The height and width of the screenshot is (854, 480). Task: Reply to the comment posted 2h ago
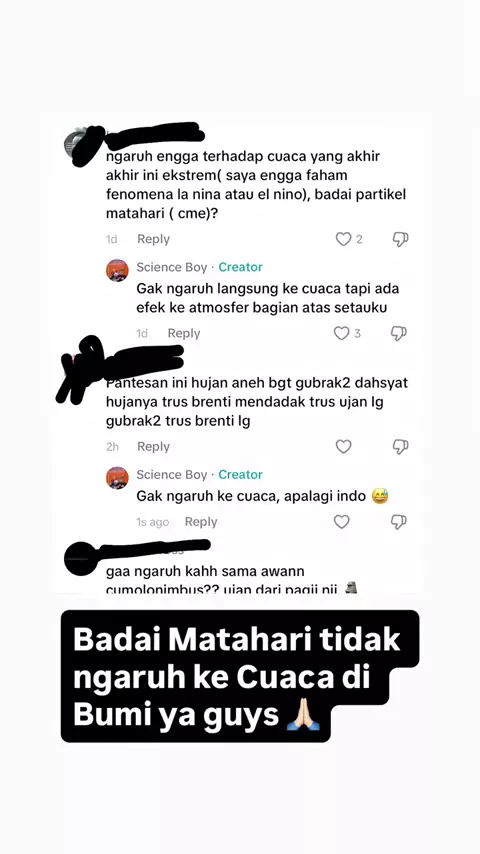tap(153, 447)
